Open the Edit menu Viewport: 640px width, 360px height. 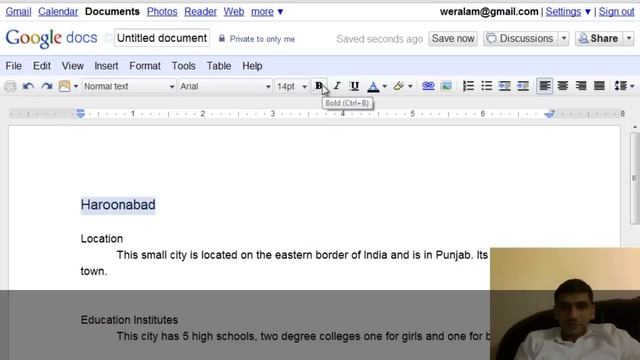point(42,66)
